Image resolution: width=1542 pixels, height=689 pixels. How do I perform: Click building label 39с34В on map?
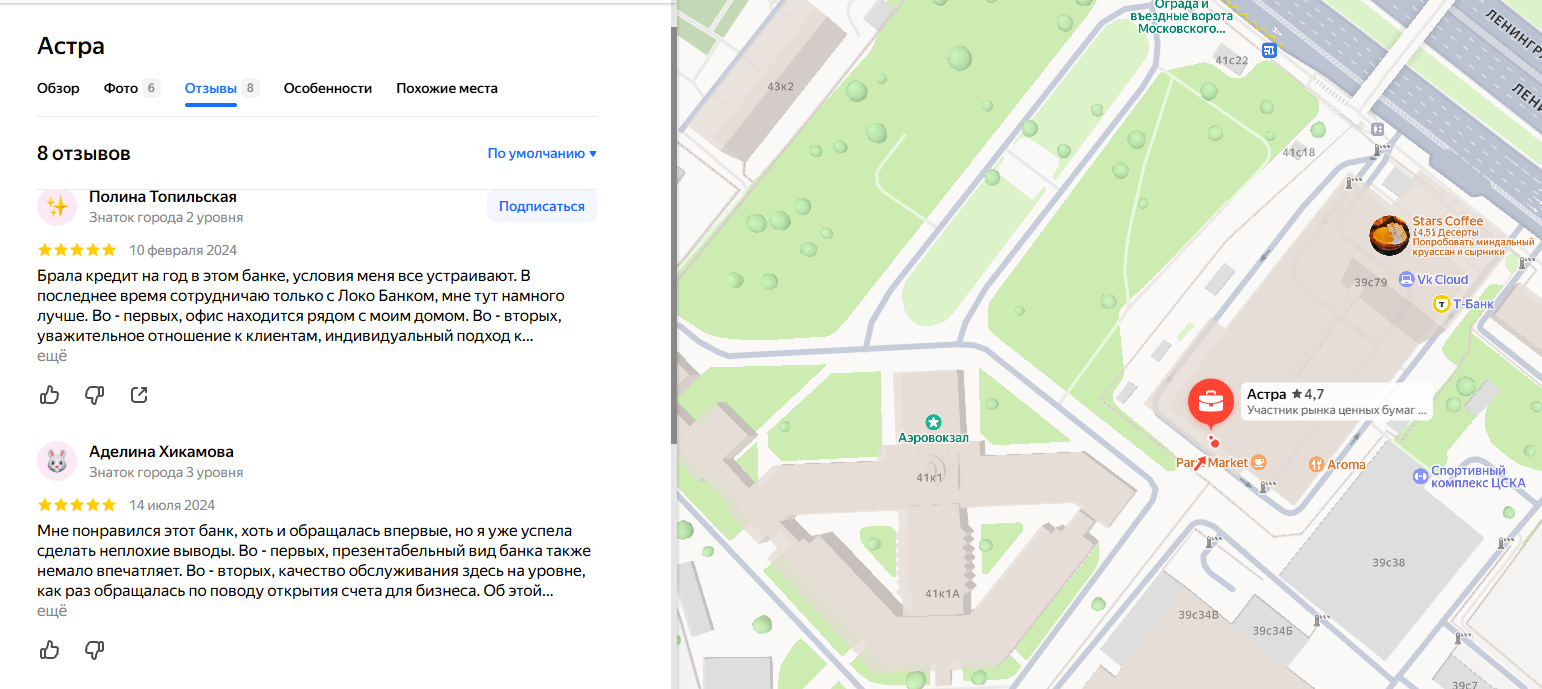1199,614
